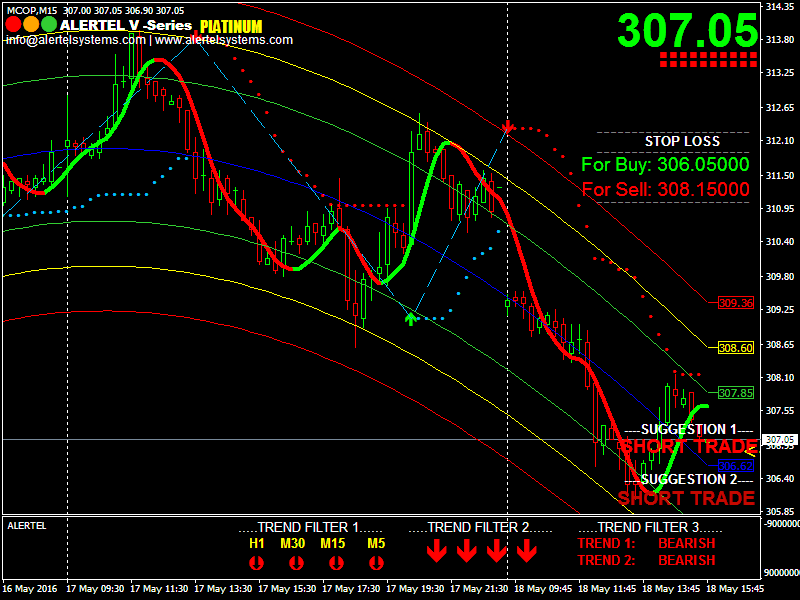Screen dimensions: 800x600
Task: Click the 308.65 price axis label
Action: [x=780, y=344]
